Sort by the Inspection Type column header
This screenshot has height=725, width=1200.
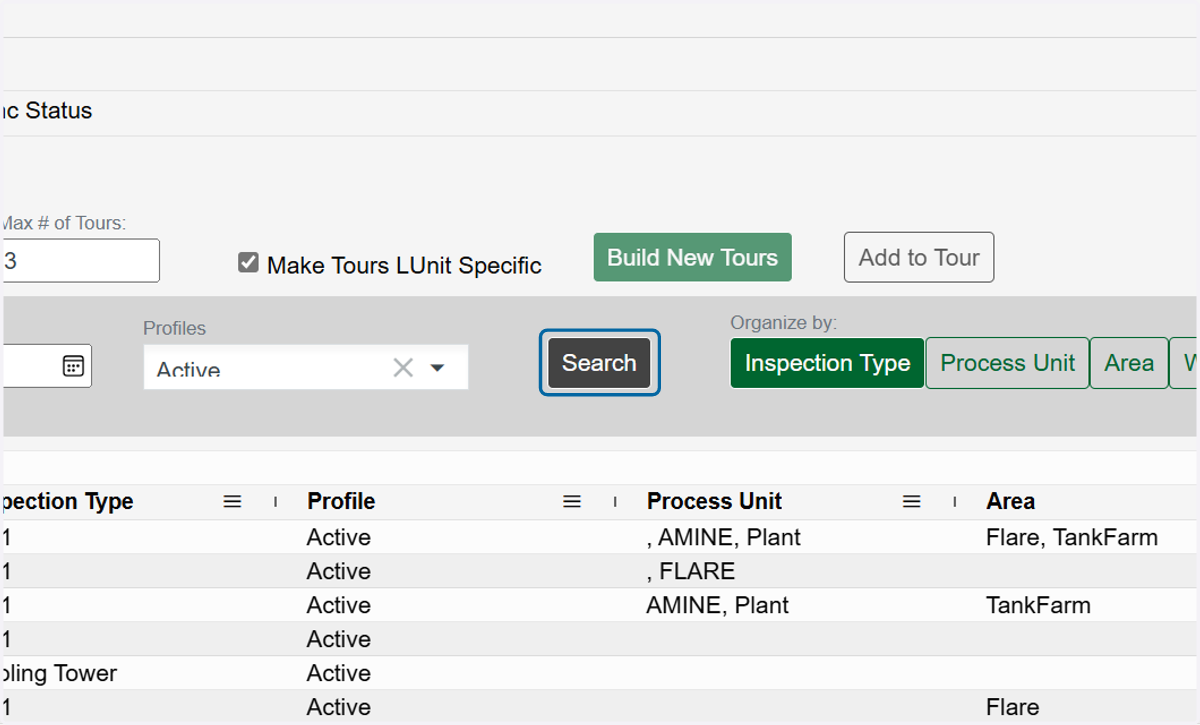pos(67,502)
